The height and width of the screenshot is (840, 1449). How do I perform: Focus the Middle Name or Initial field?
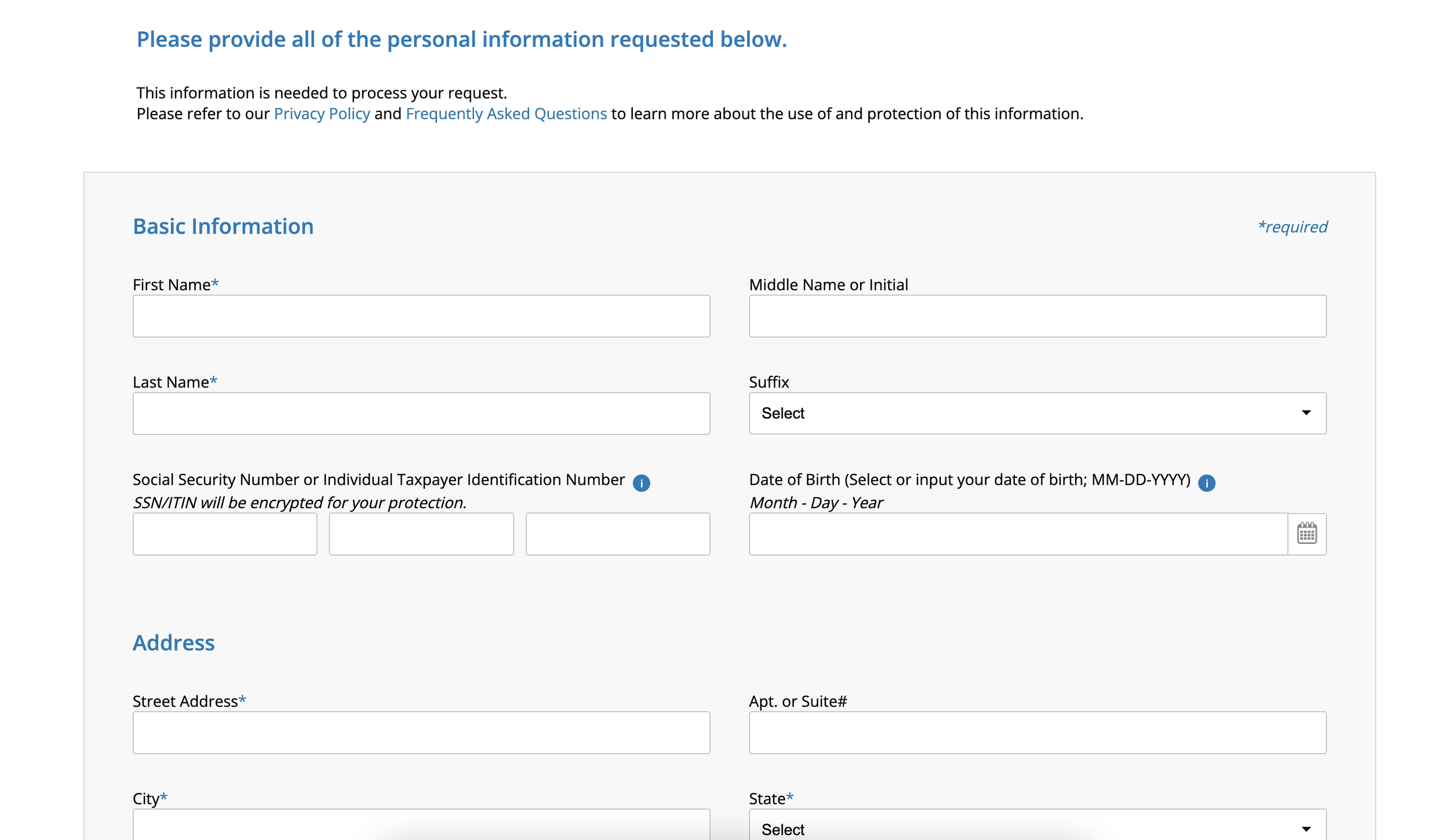(x=1037, y=316)
